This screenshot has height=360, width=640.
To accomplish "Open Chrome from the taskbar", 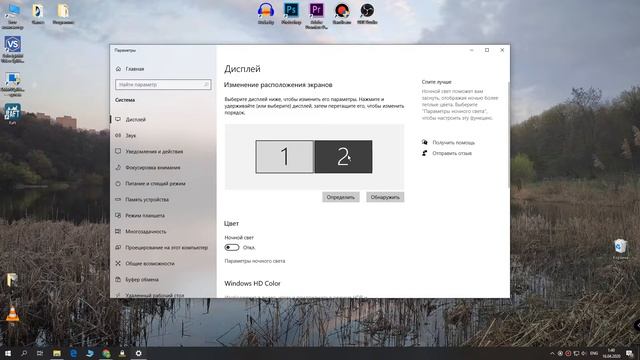I will click(106, 353).
